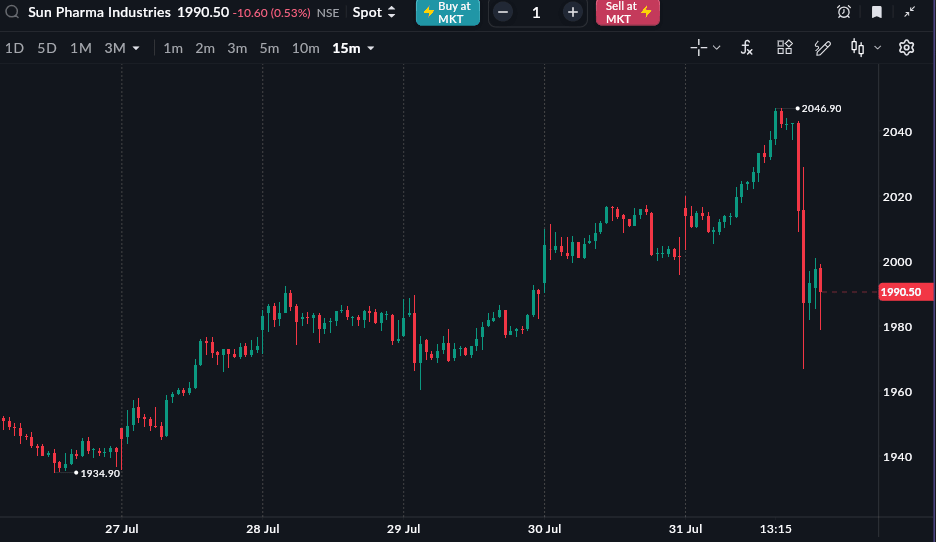Click the 30 Jul date label

pos(544,529)
